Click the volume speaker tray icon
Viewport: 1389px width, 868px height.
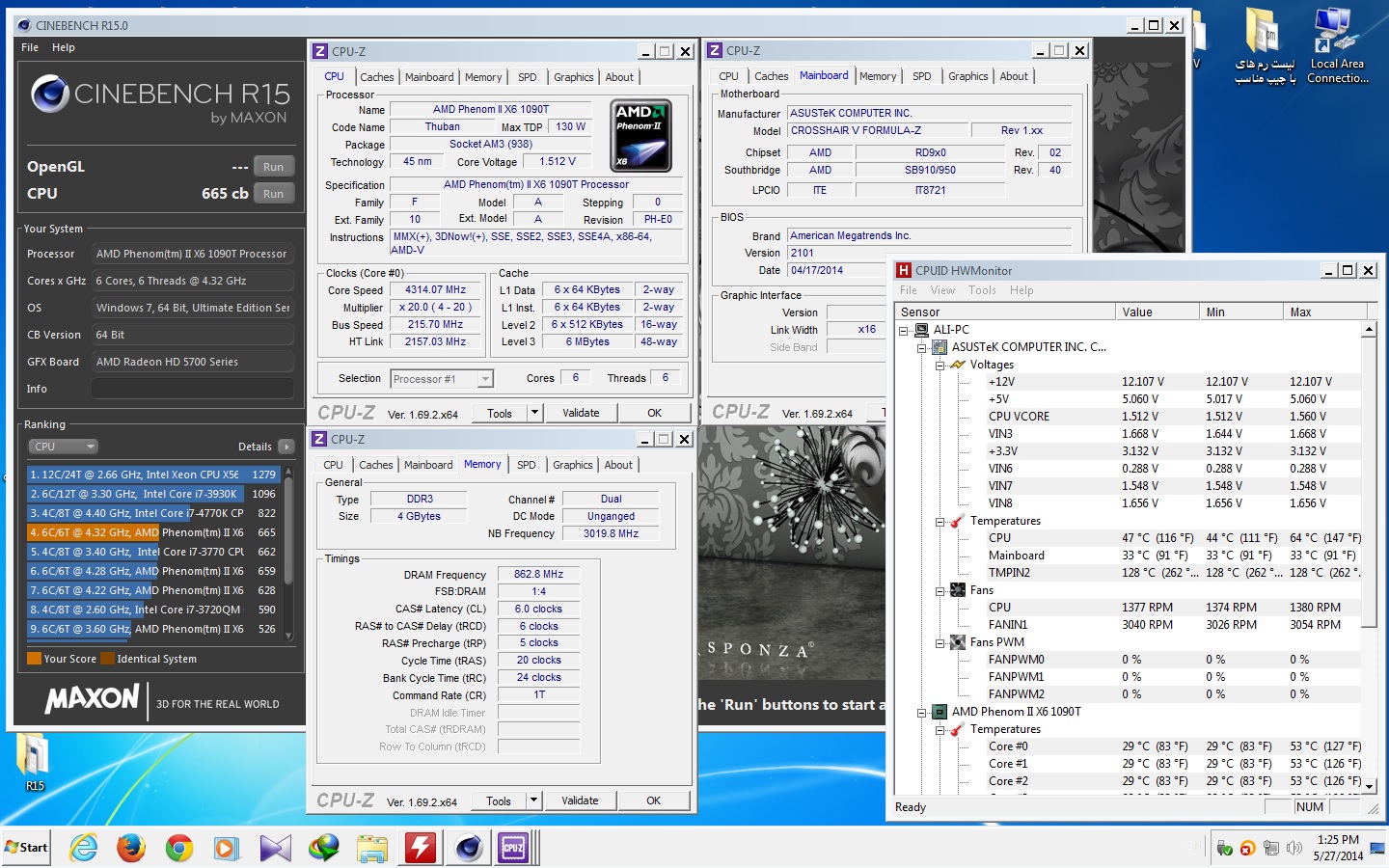pyautogui.click(x=1294, y=848)
